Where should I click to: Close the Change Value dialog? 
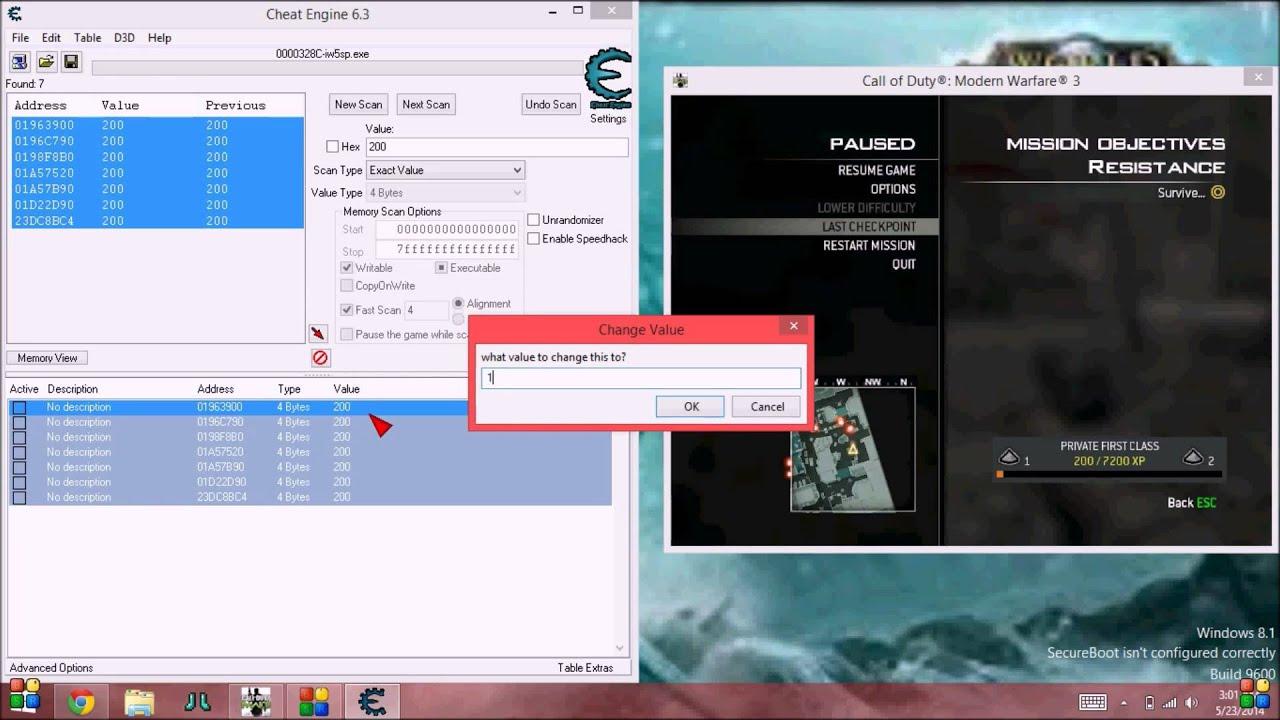(x=793, y=326)
